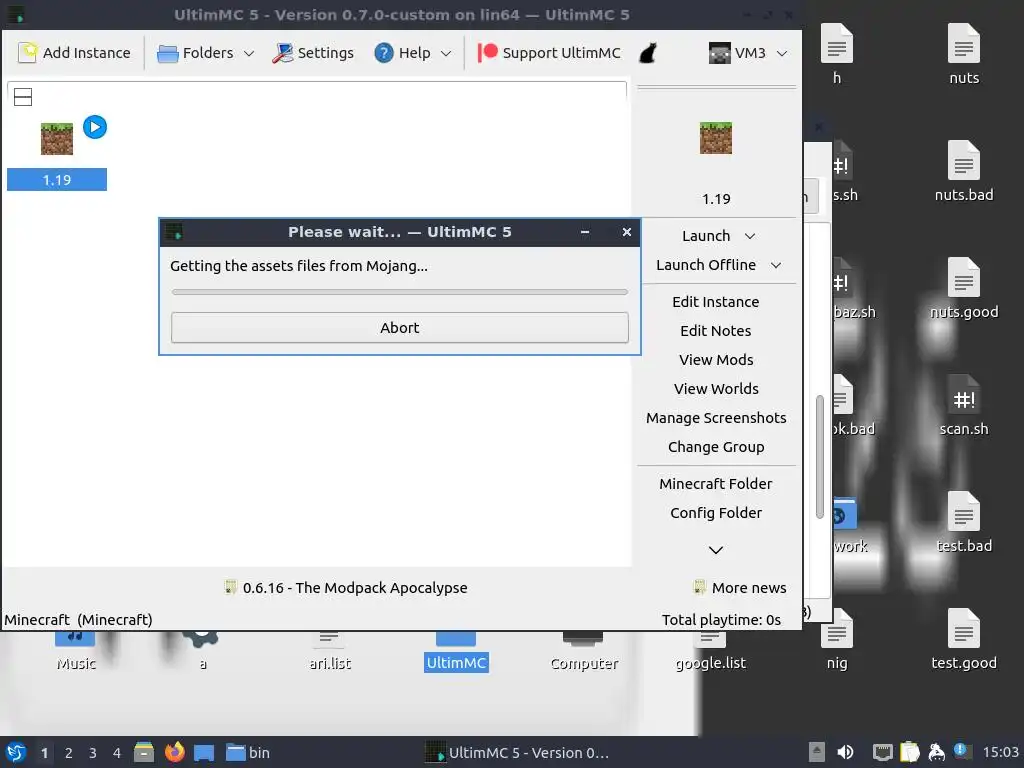This screenshot has width=1024, height=768.
Task: Open the Folders dropdown arrow
Action: click(x=249, y=54)
